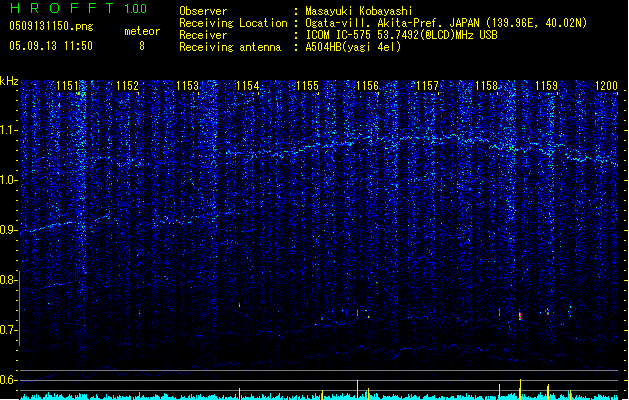Select the 1.1 frequency axis label
This screenshot has height=400, width=629.
coord(9,130)
